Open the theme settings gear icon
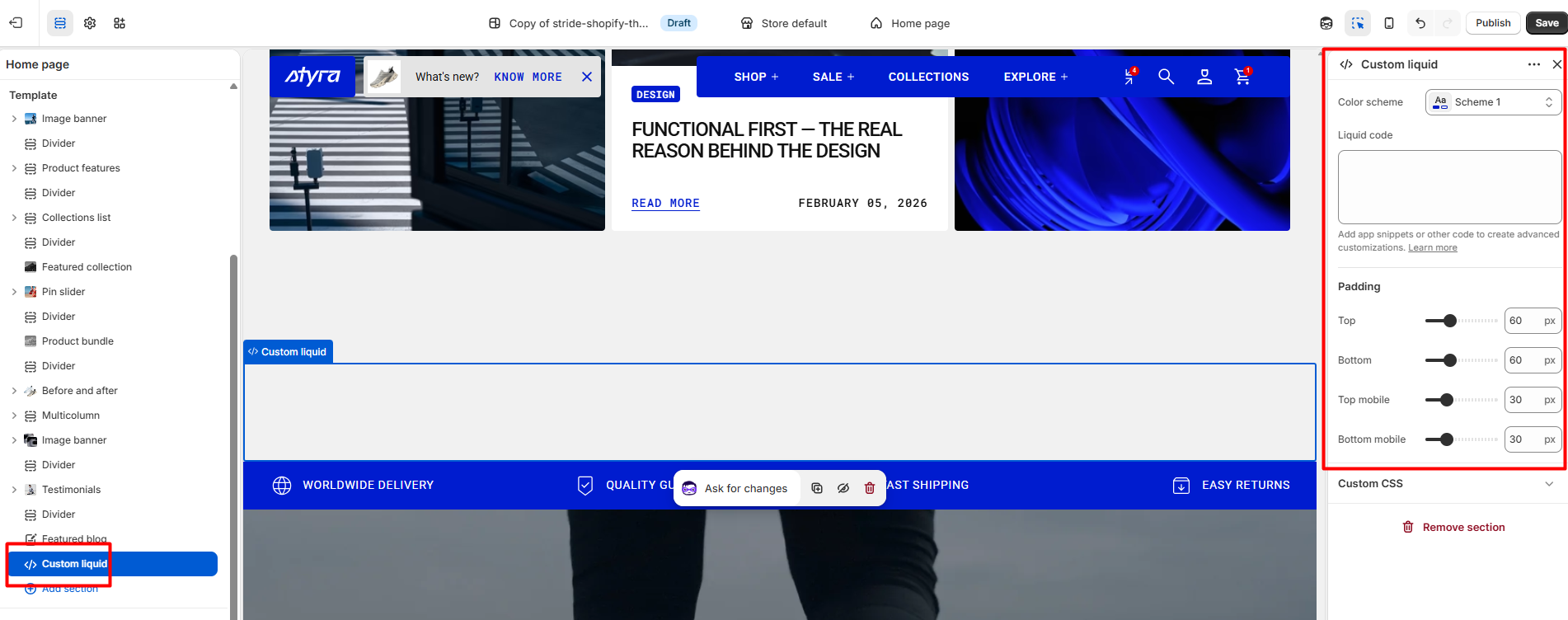This screenshot has width=1568, height=620. click(x=90, y=23)
